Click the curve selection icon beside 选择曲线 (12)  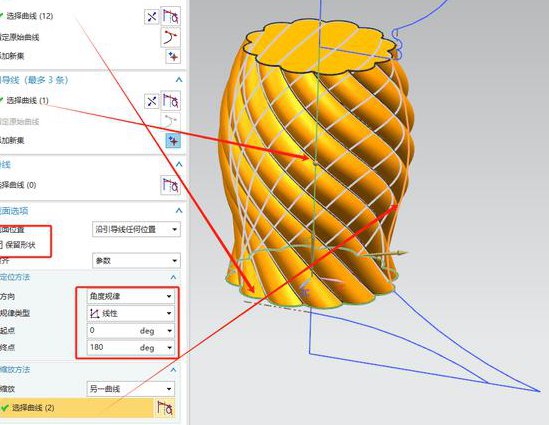[171, 16]
